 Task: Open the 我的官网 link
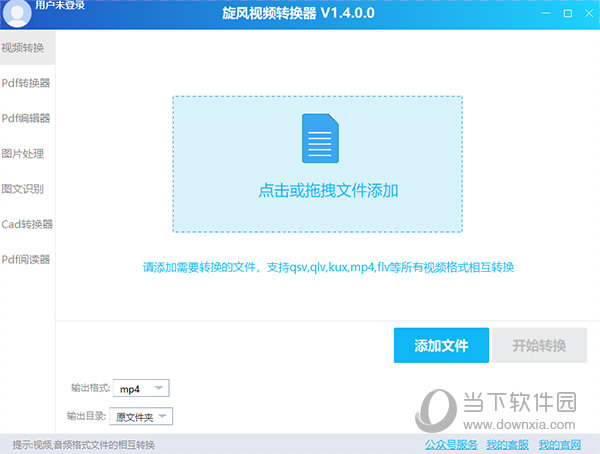point(560,445)
